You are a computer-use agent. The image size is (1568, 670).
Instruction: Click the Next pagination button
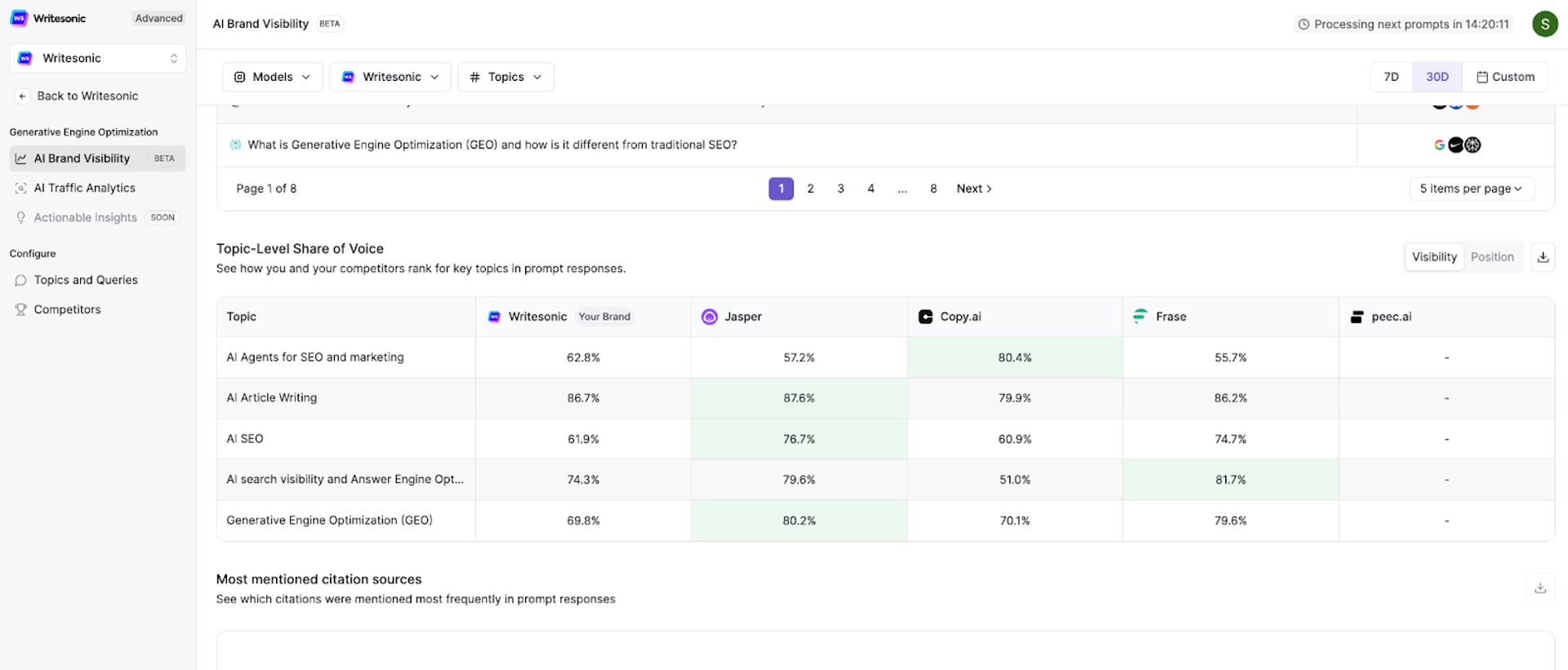(x=974, y=189)
